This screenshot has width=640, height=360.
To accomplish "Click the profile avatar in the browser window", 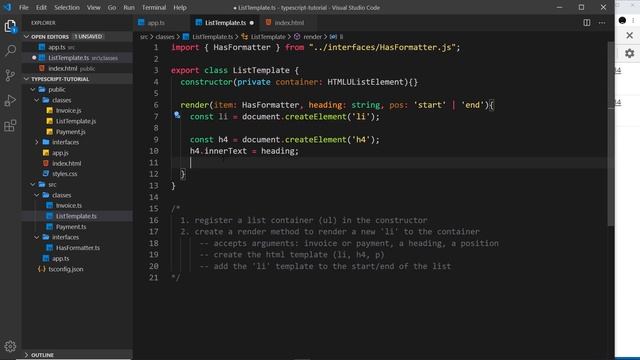I will (x=622, y=20).
